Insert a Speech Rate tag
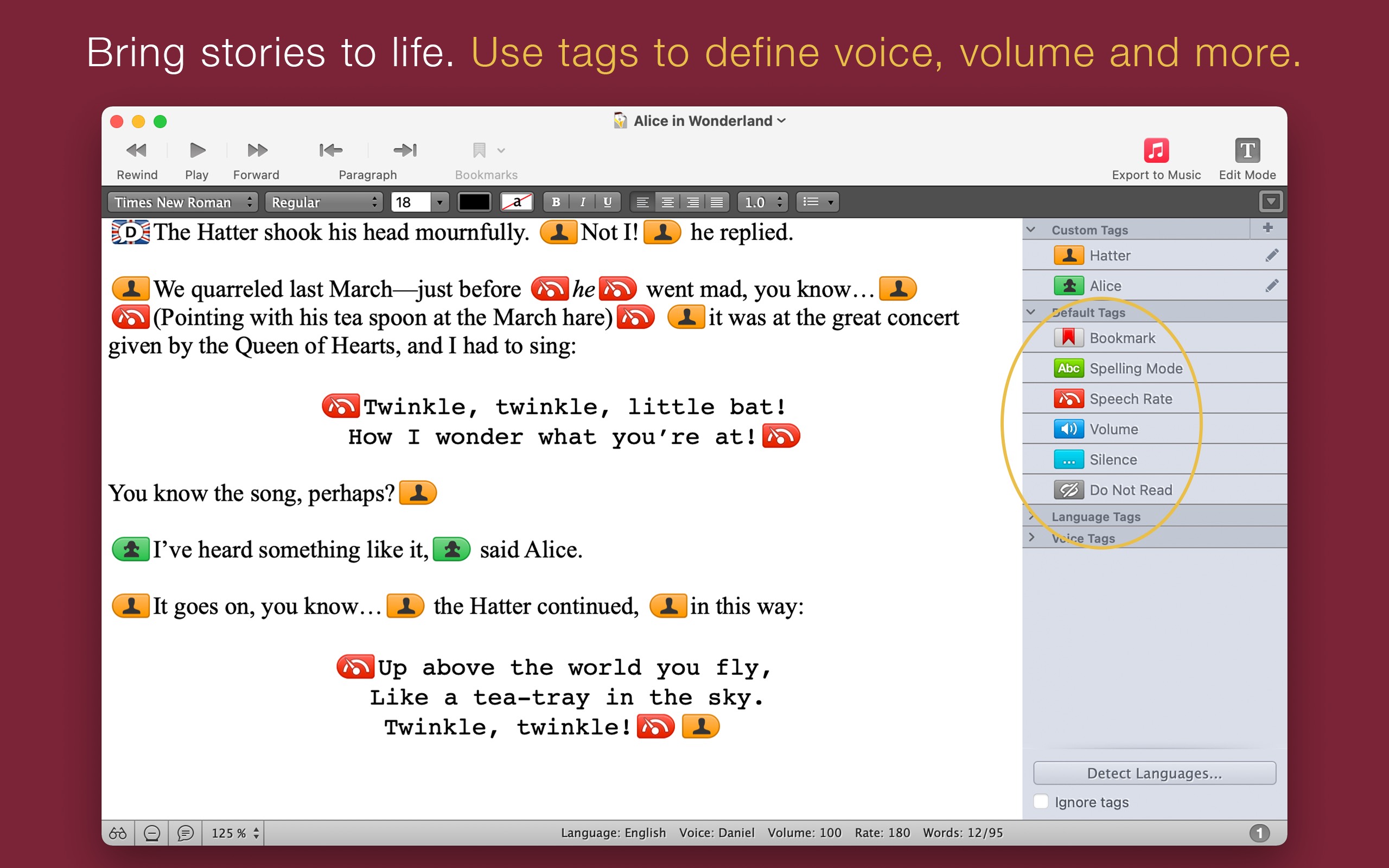 1155,399
